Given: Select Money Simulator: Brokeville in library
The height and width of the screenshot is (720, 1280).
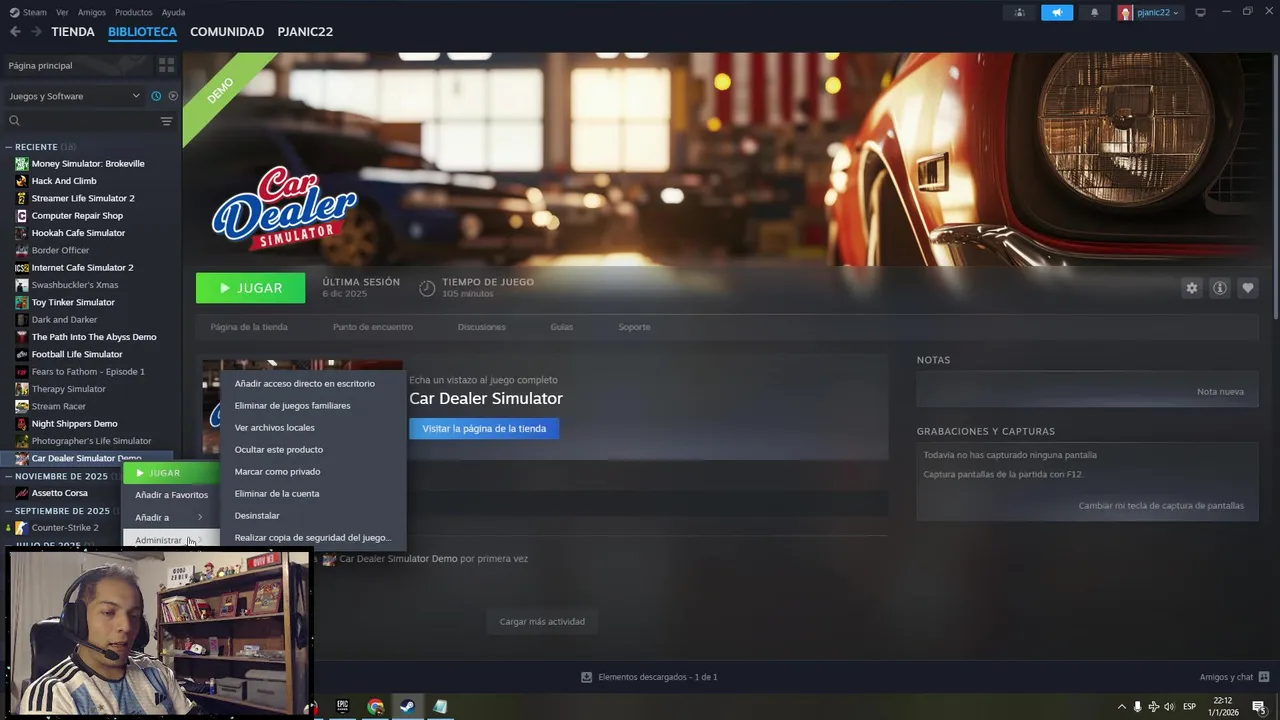Looking at the screenshot, I should coord(88,163).
